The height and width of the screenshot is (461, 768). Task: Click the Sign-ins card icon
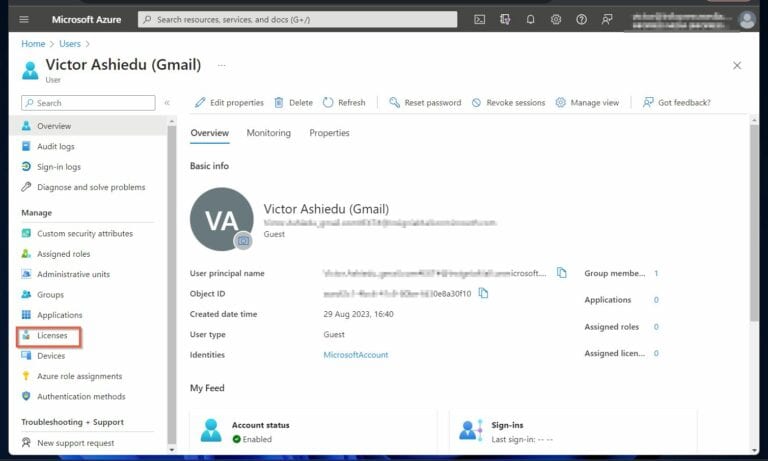pyautogui.click(x=471, y=430)
